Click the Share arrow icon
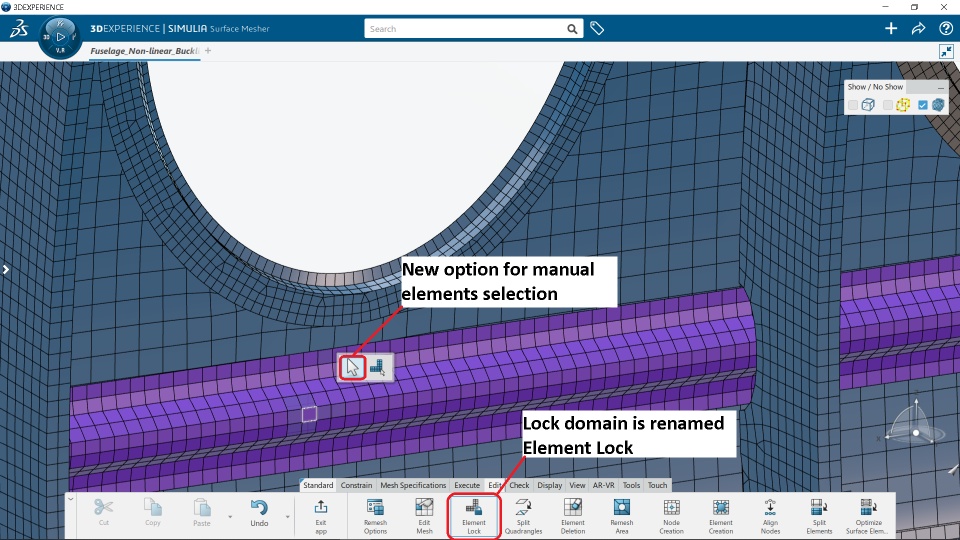 pyautogui.click(x=918, y=28)
